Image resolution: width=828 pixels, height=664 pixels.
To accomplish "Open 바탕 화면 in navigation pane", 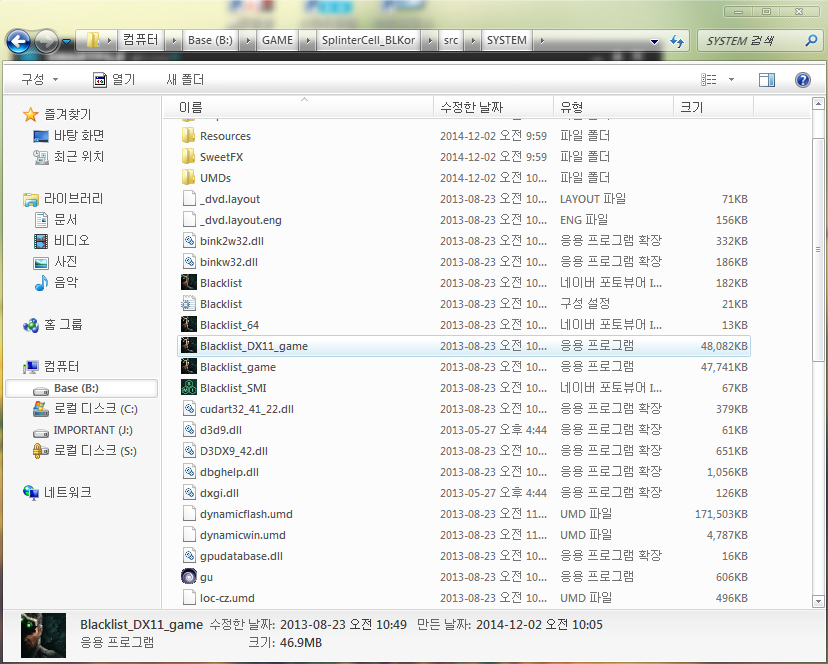I will (x=69, y=136).
